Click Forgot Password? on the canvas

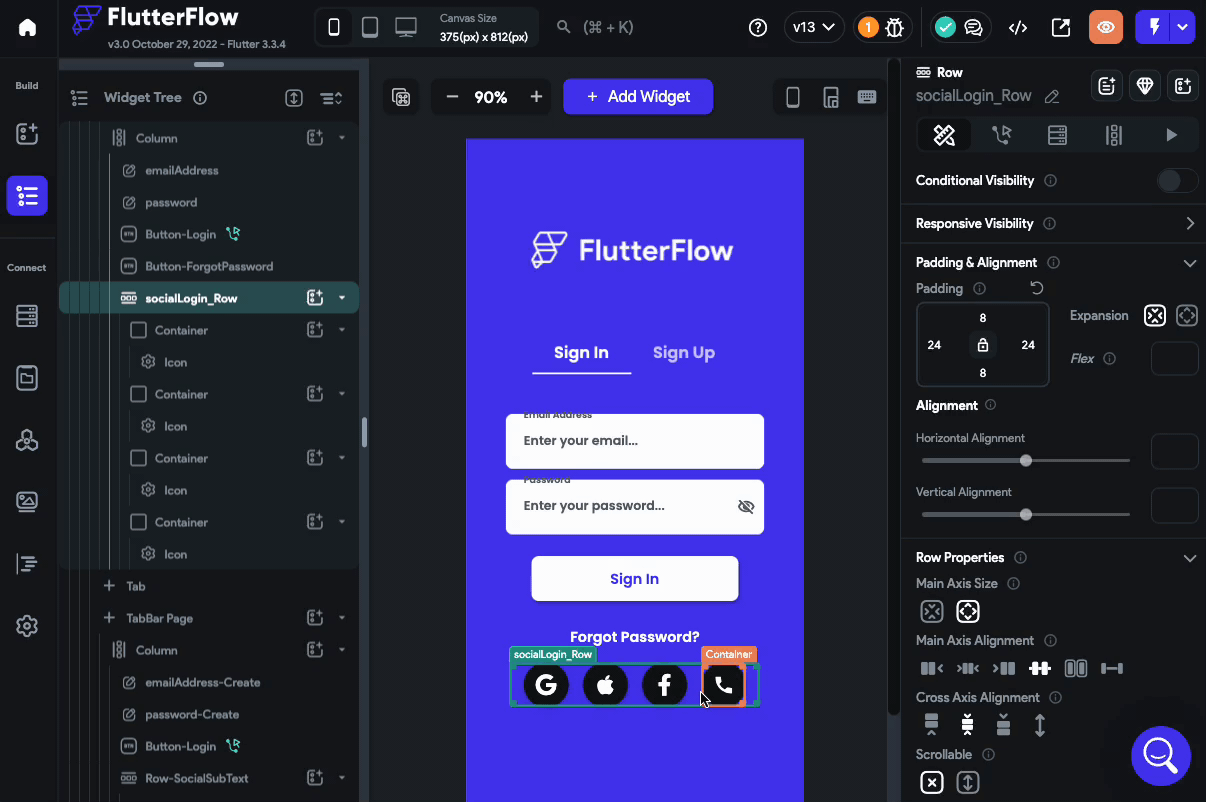point(635,637)
